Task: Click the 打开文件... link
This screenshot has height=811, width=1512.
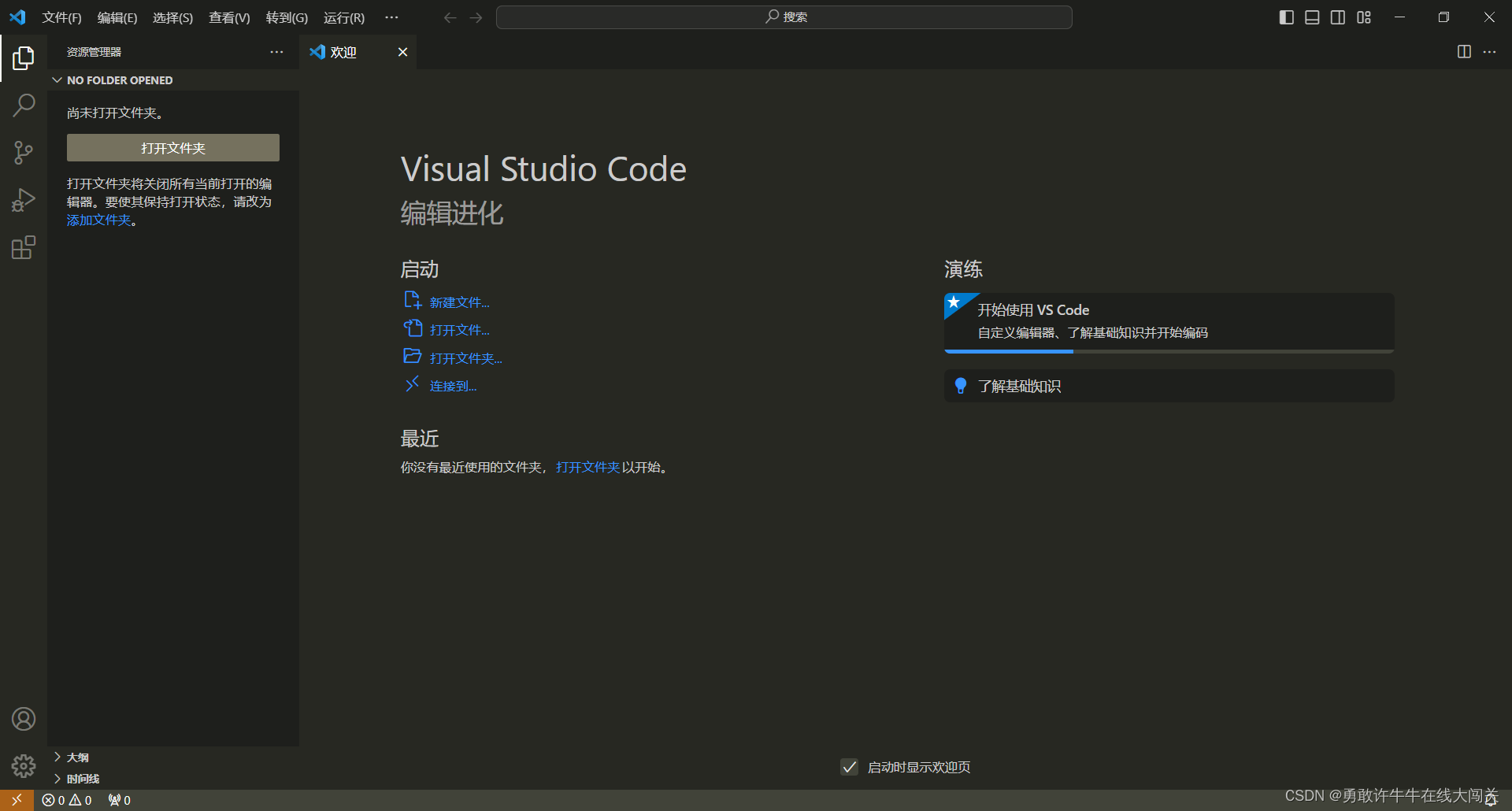Action: pos(460,330)
